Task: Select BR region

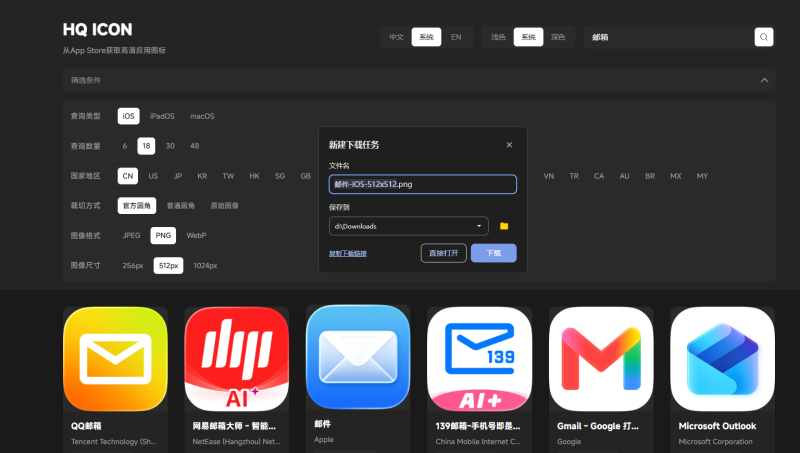Action: click(x=650, y=175)
